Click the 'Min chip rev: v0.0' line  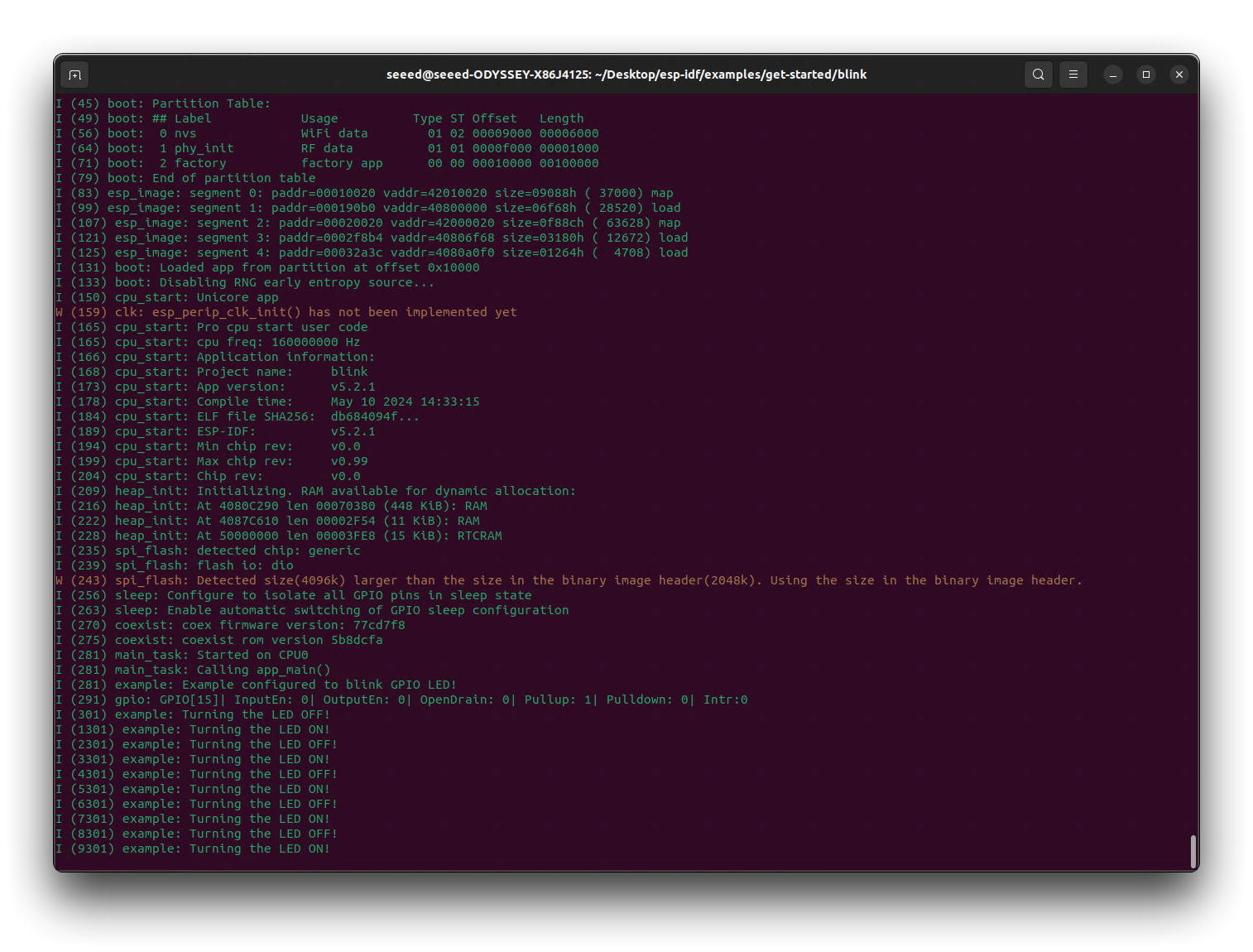(208, 446)
